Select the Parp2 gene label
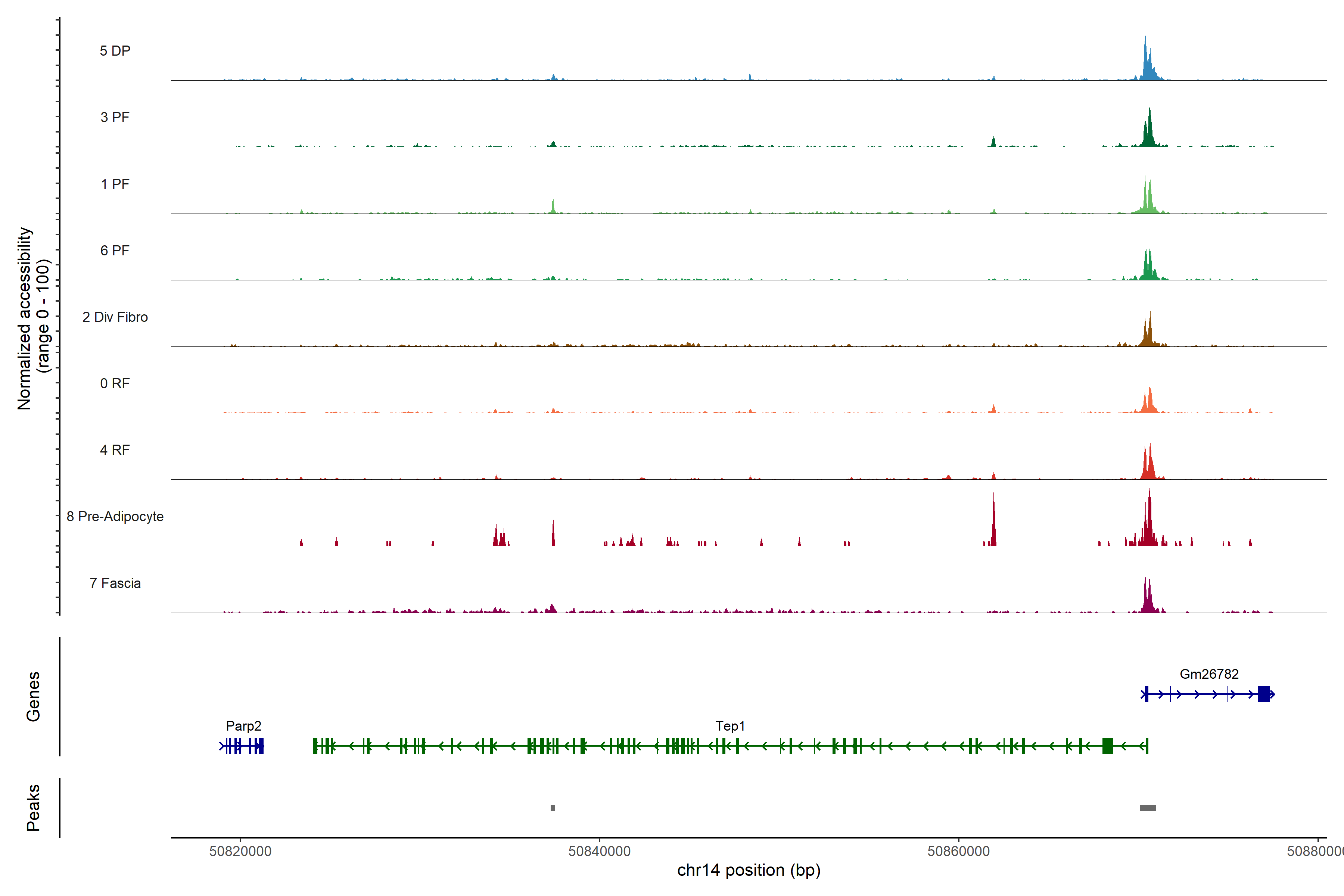The width and height of the screenshot is (1344, 896). point(243,726)
